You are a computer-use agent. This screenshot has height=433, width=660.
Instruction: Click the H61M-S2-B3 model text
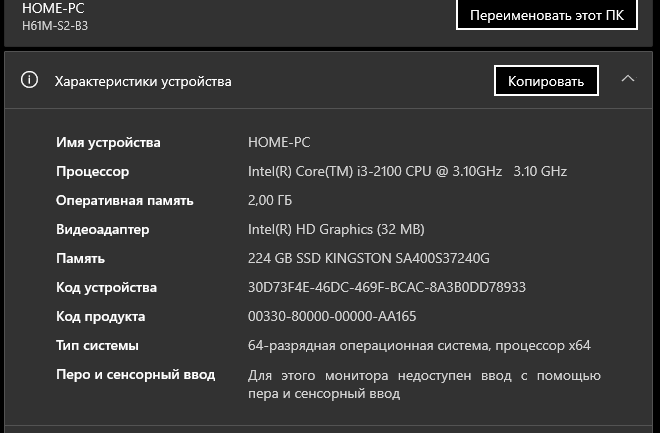pyautogui.click(x=55, y=26)
